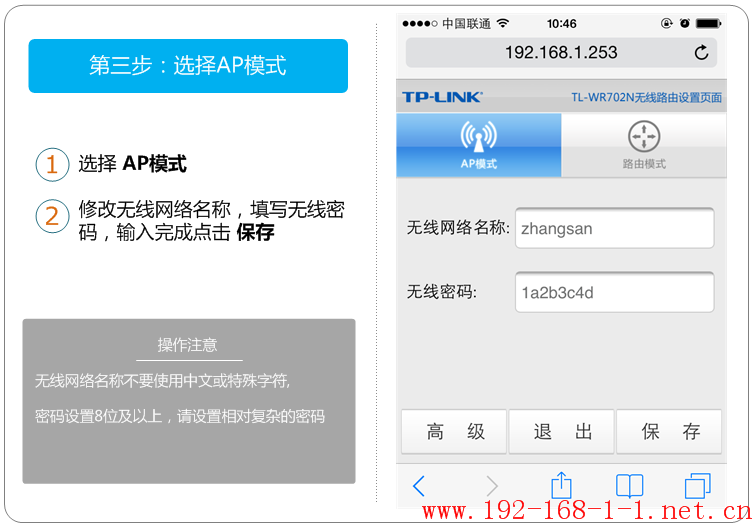Open 高级 advanced settings
The image size is (755, 526).
454,432
